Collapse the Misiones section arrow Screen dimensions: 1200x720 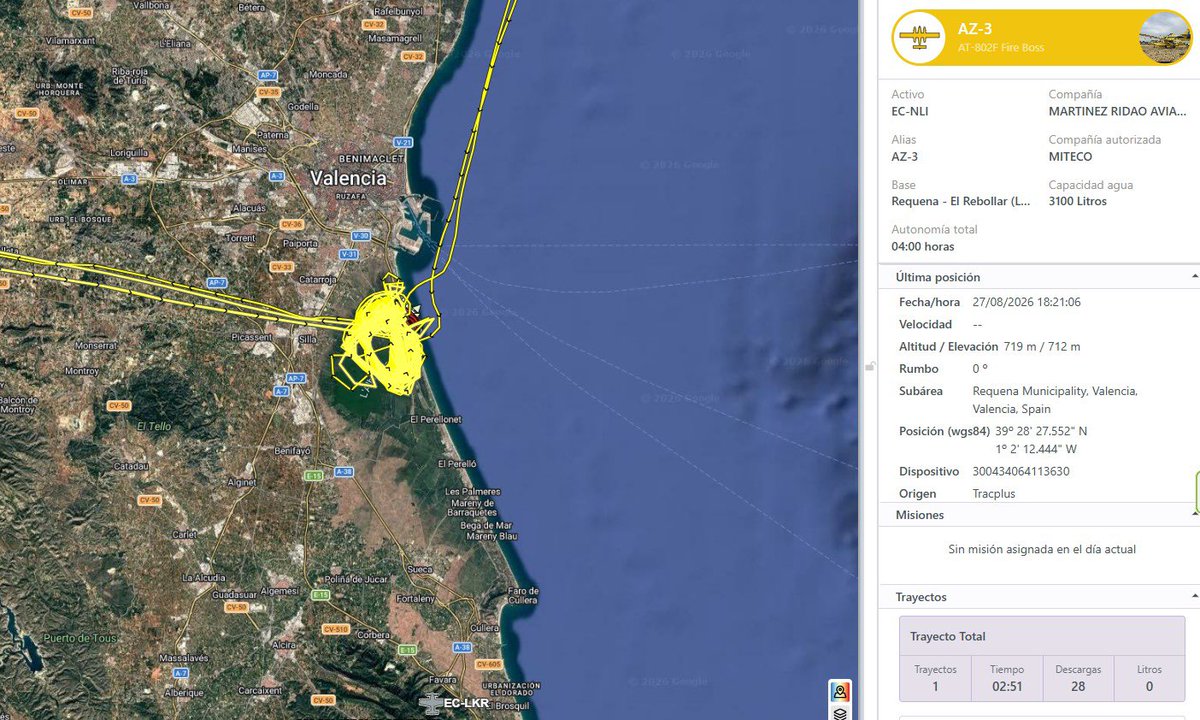tap(1194, 515)
